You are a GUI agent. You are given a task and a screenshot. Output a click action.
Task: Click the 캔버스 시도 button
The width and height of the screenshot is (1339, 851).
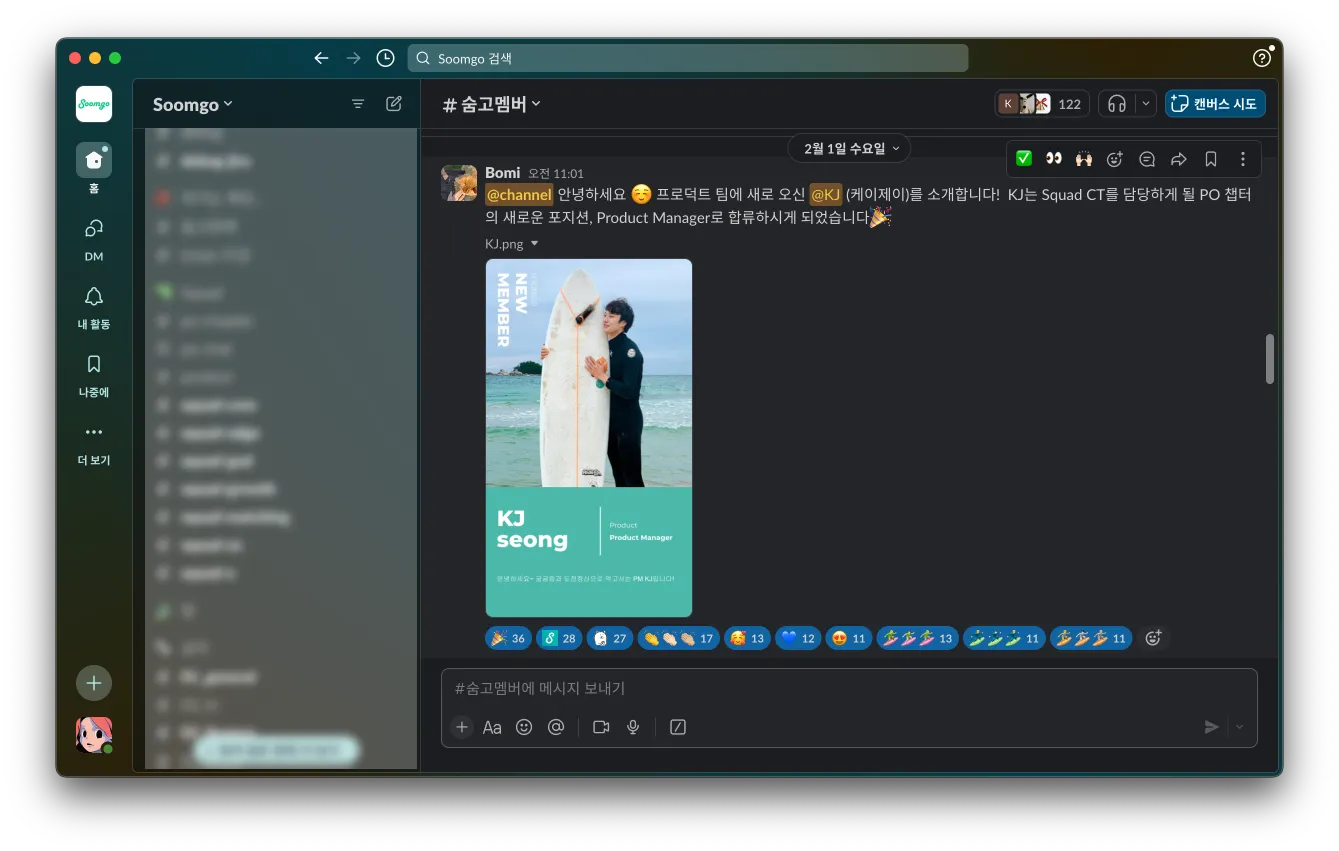tap(1215, 103)
